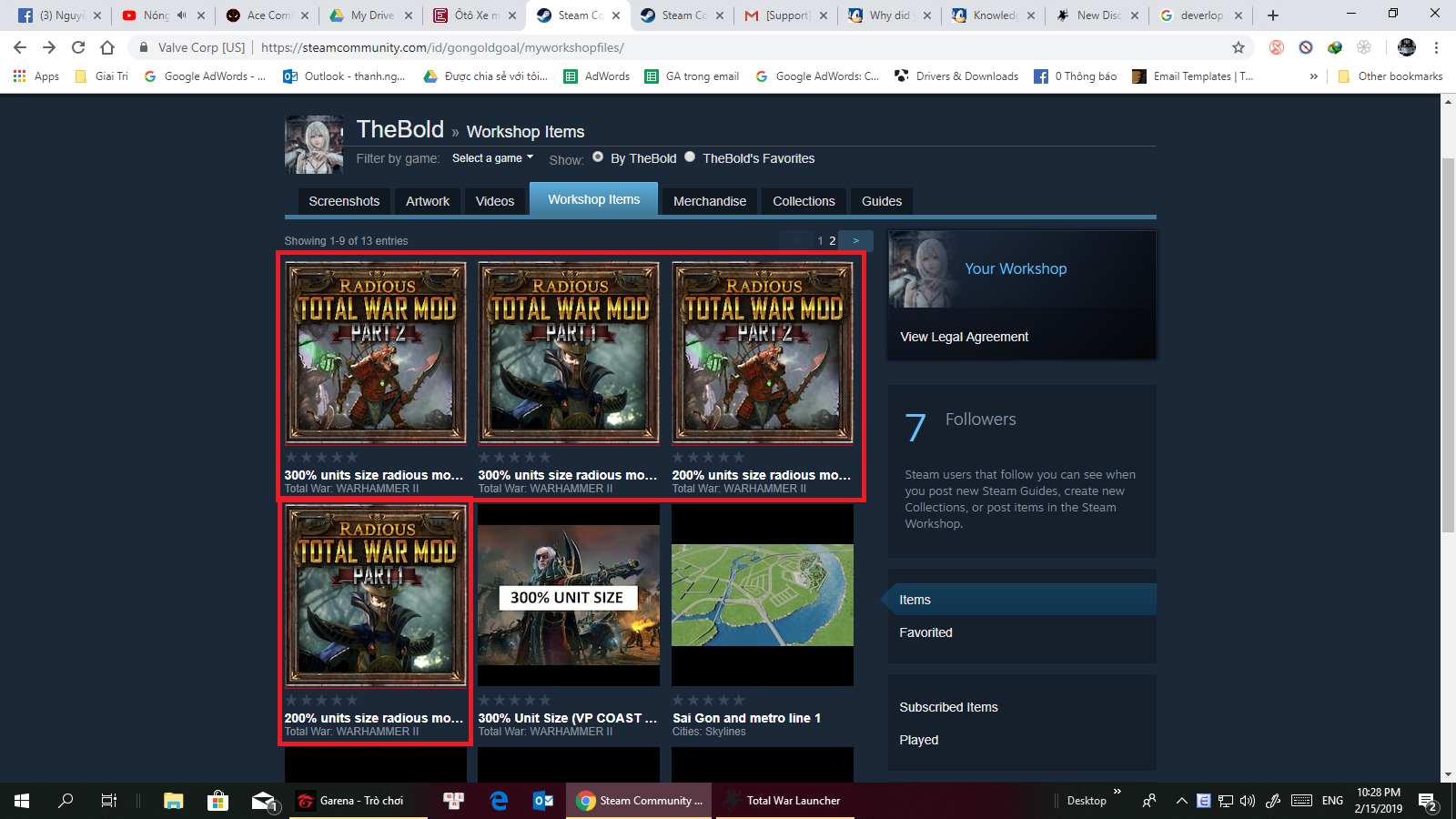Open the Action Center notifications

pos(1428,803)
